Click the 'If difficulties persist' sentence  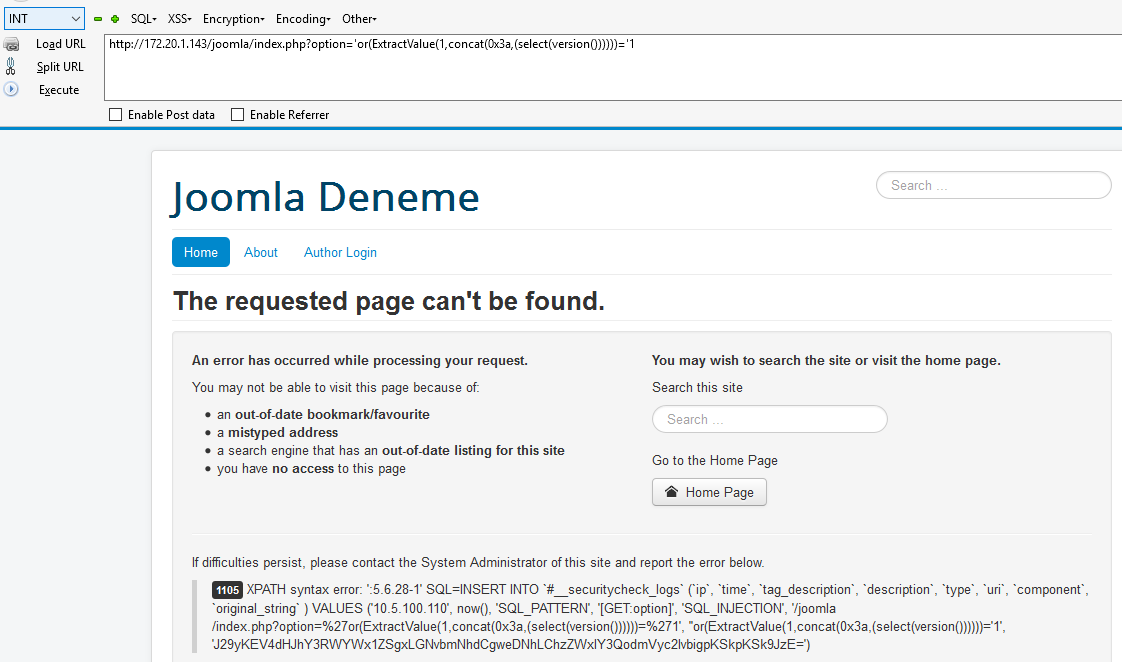(478, 563)
